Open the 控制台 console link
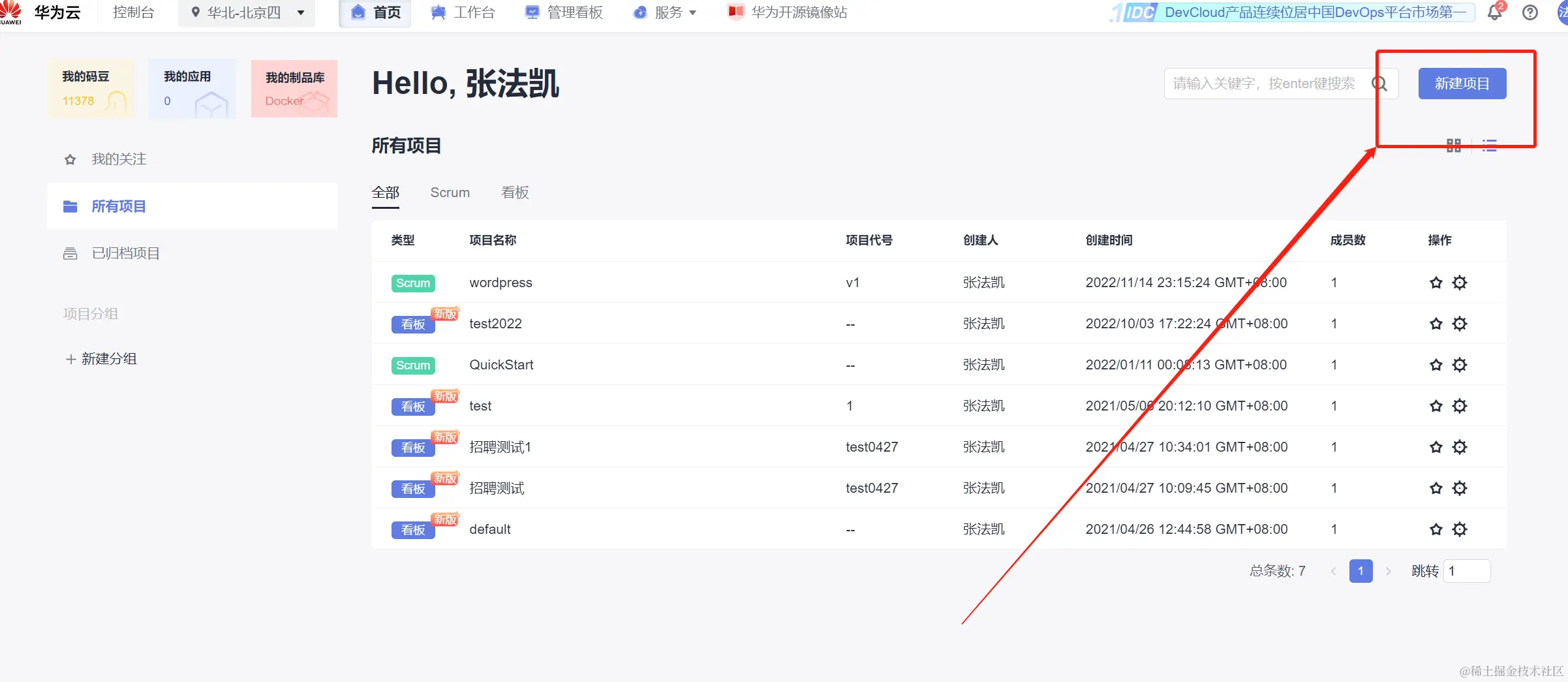The image size is (1568, 682). pyautogui.click(x=133, y=12)
